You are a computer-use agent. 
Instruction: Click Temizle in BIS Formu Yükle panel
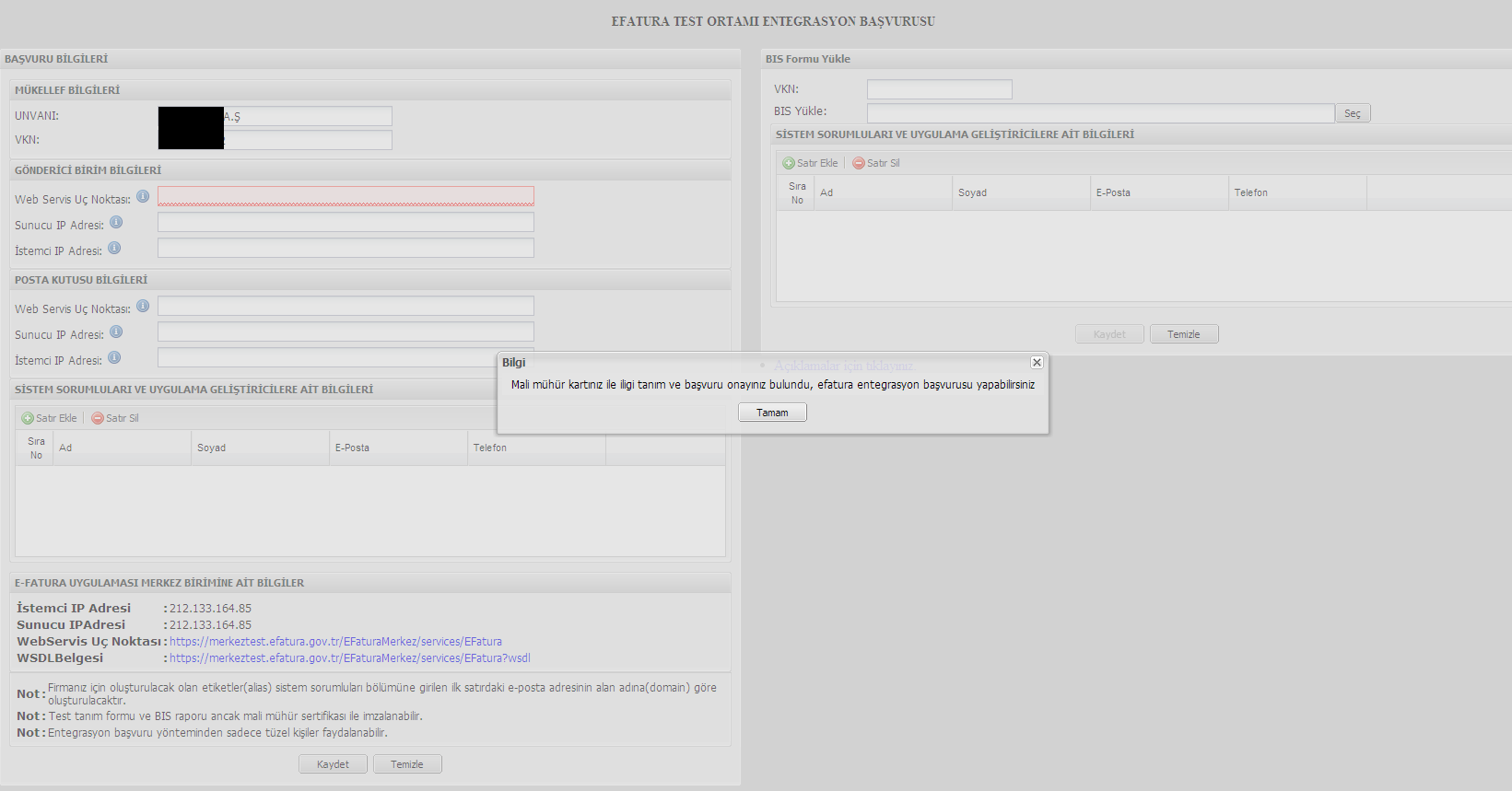(1184, 334)
